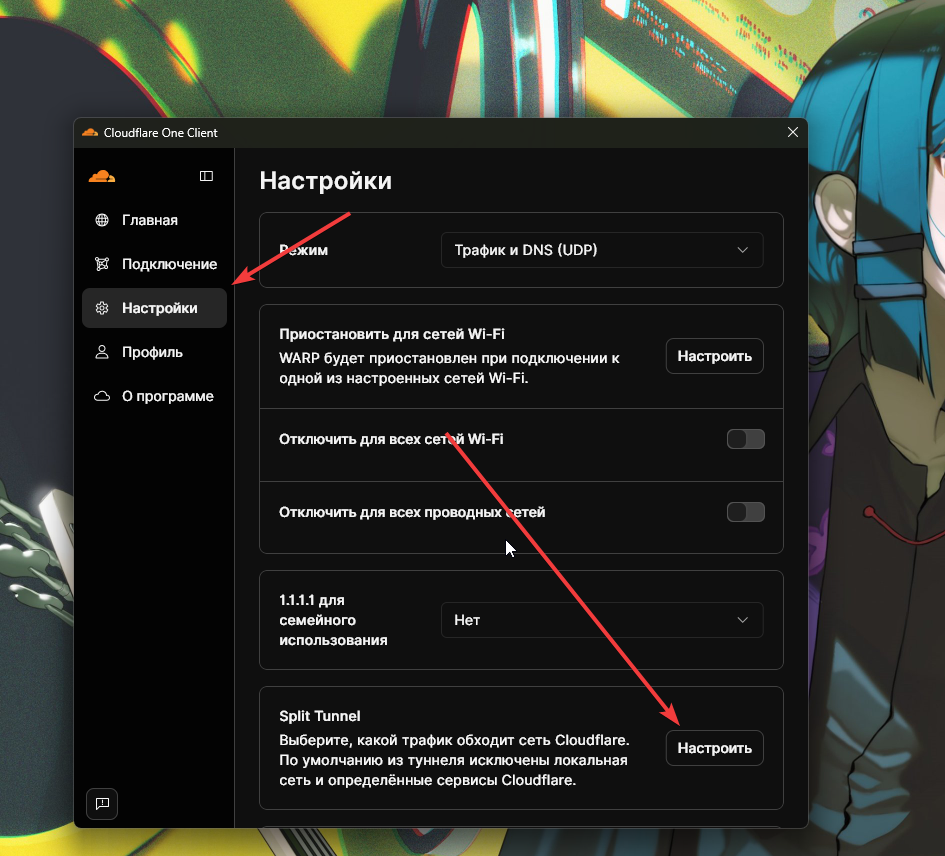Click the network icon beside Подключение
The width and height of the screenshot is (945, 856).
tap(102, 264)
